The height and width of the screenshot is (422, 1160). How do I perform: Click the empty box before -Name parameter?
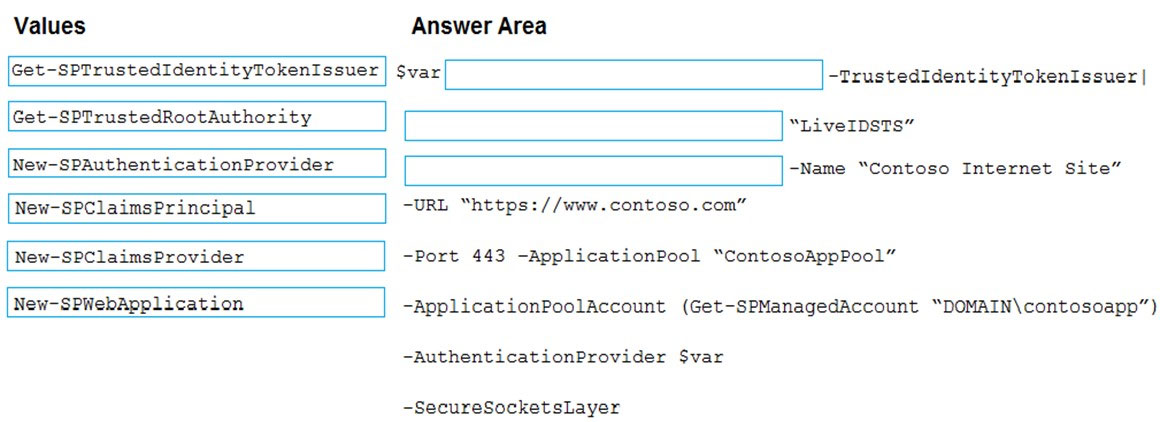pyautogui.click(x=593, y=170)
